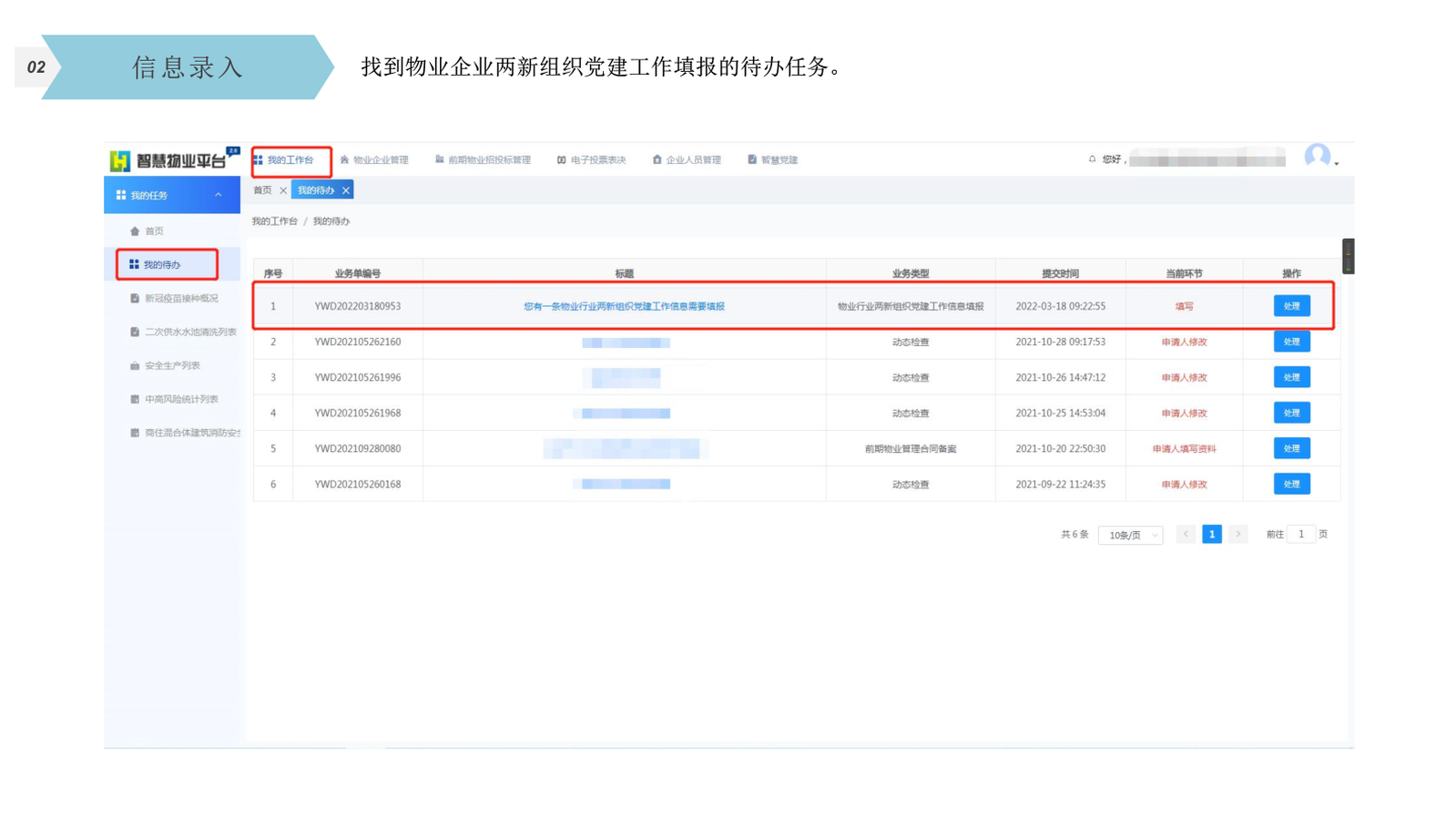Click 处理 for YWD202105261968
Viewport: 1456px width, 819px height.
click(x=1291, y=413)
